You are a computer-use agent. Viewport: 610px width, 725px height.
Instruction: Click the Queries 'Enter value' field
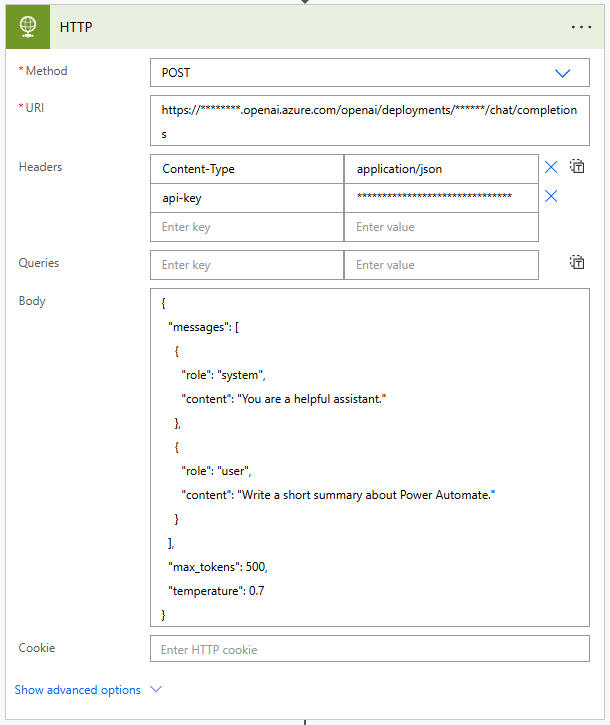440,265
